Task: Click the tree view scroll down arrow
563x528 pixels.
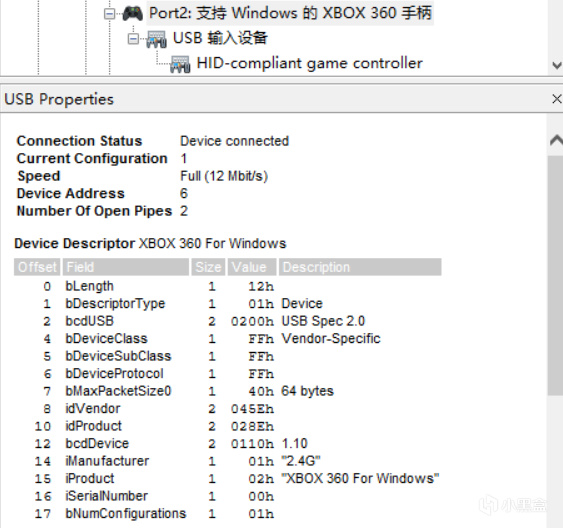Action: [557, 65]
